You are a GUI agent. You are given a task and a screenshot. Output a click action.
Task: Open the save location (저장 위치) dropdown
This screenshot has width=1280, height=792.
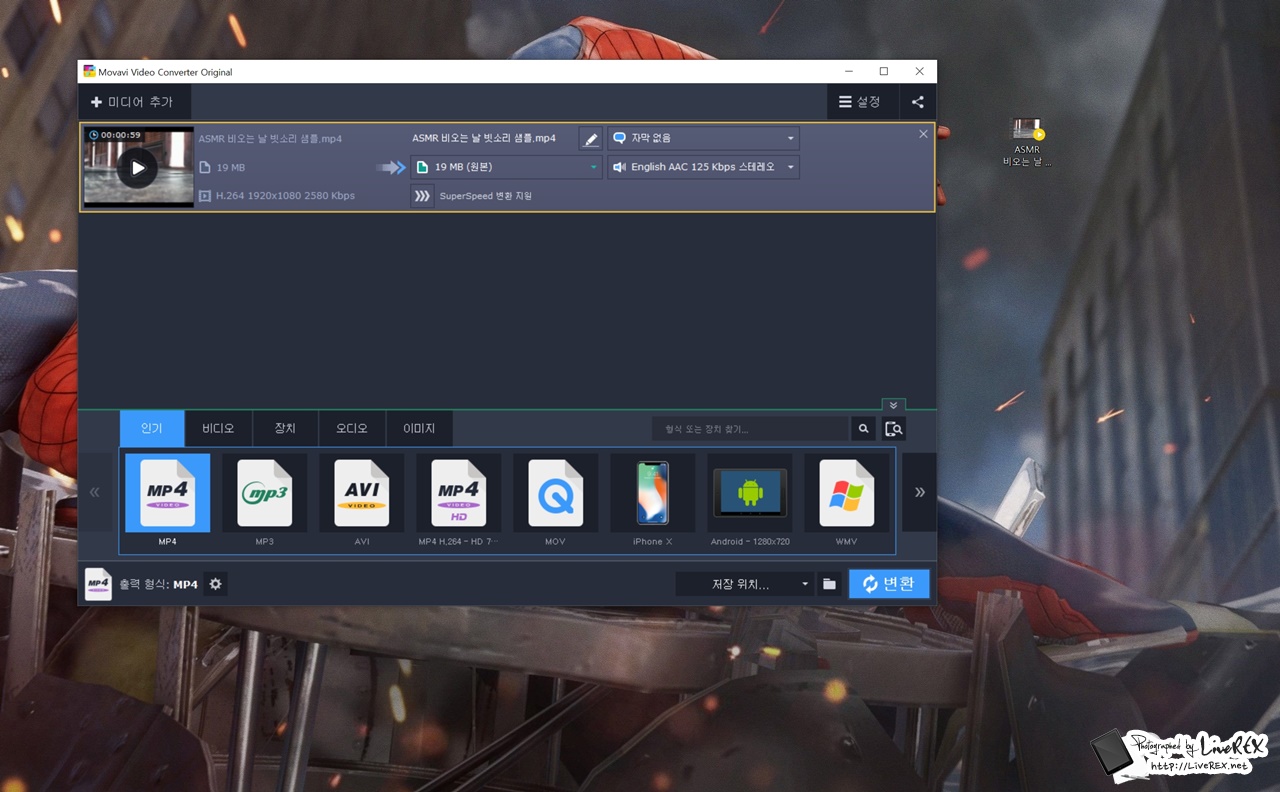click(x=744, y=584)
